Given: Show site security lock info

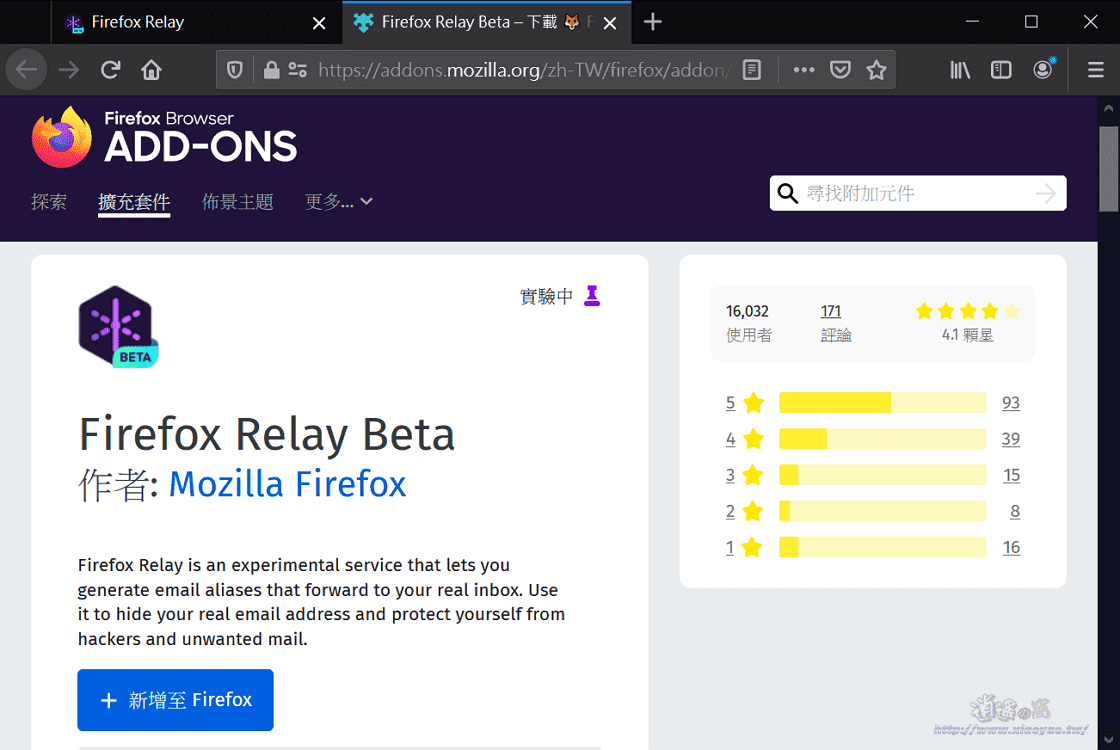Looking at the screenshot, I should click(271, 70).
